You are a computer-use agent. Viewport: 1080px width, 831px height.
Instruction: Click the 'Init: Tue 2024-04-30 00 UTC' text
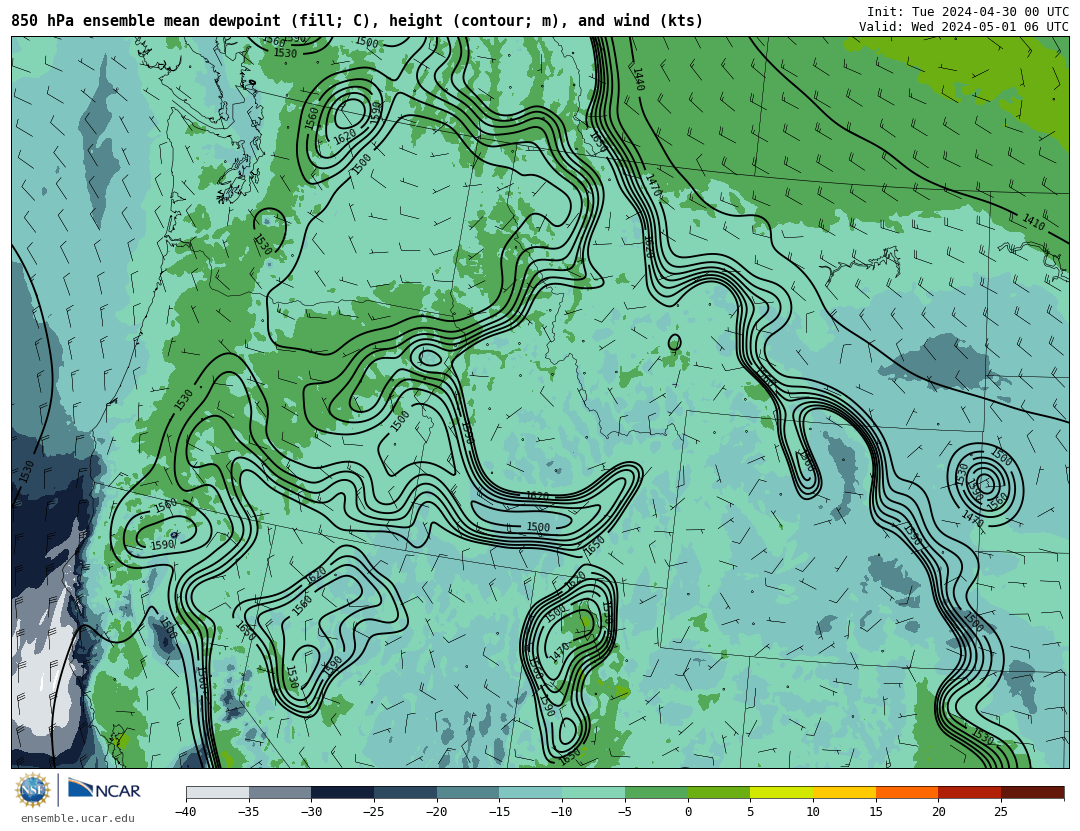(x=968, y=12)
